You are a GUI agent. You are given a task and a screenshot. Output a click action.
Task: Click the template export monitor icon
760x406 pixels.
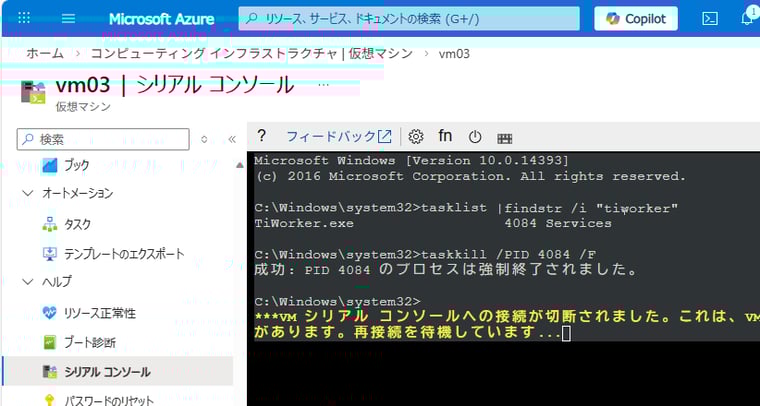tap(50, 253)
